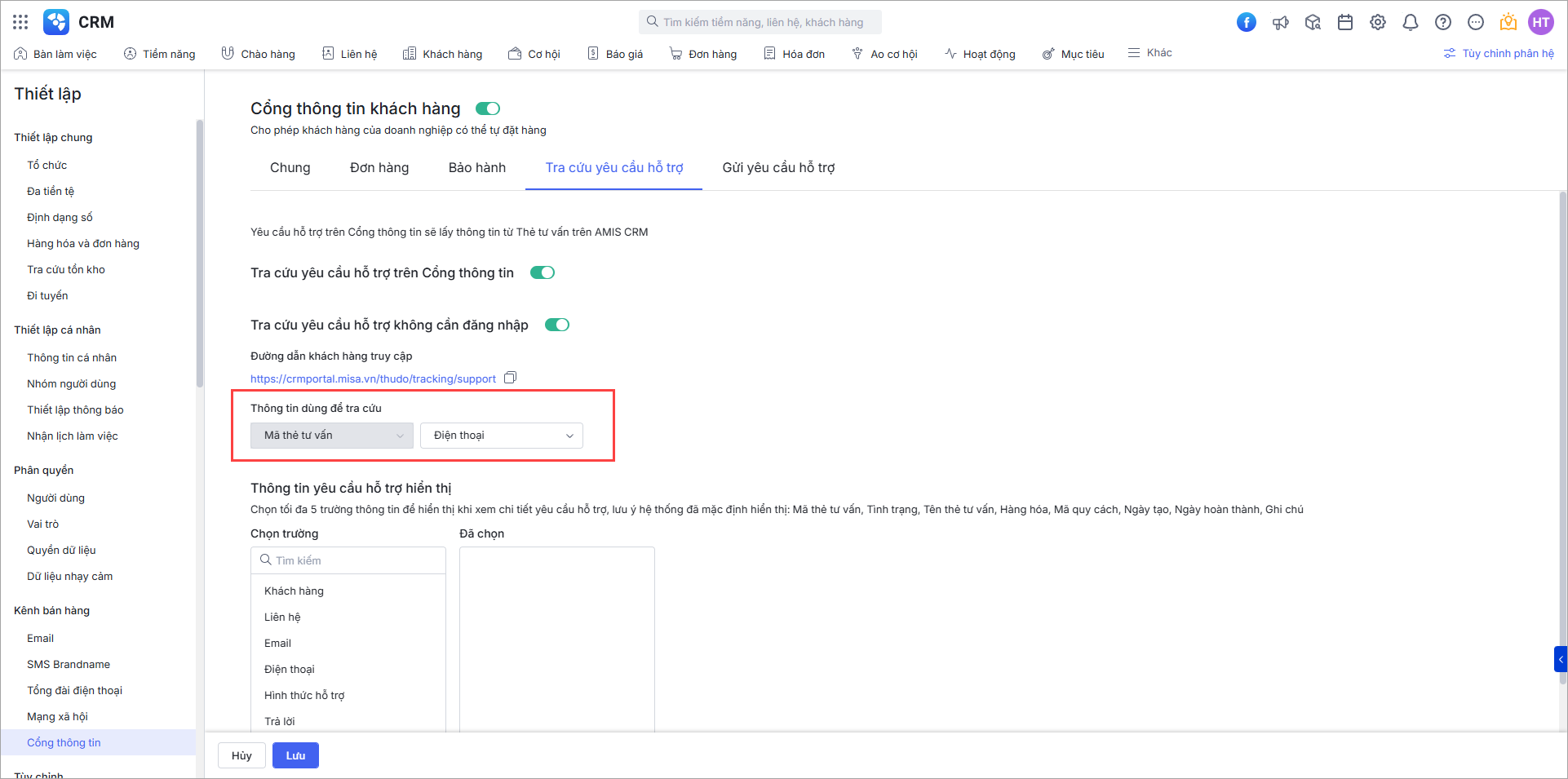Toggle Cổng thông tin khách hàng switch
The height and width of the screenshot is (779, 1568).
click(488, 108)
